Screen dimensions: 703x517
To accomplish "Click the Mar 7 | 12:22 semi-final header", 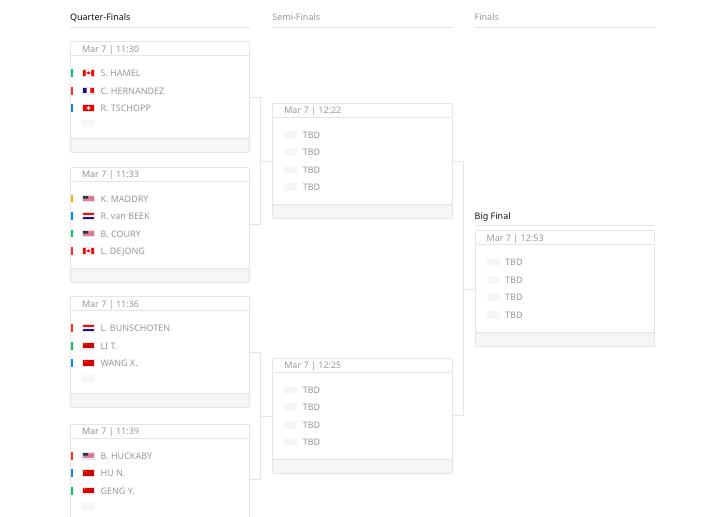I will [x=362, y=110].
